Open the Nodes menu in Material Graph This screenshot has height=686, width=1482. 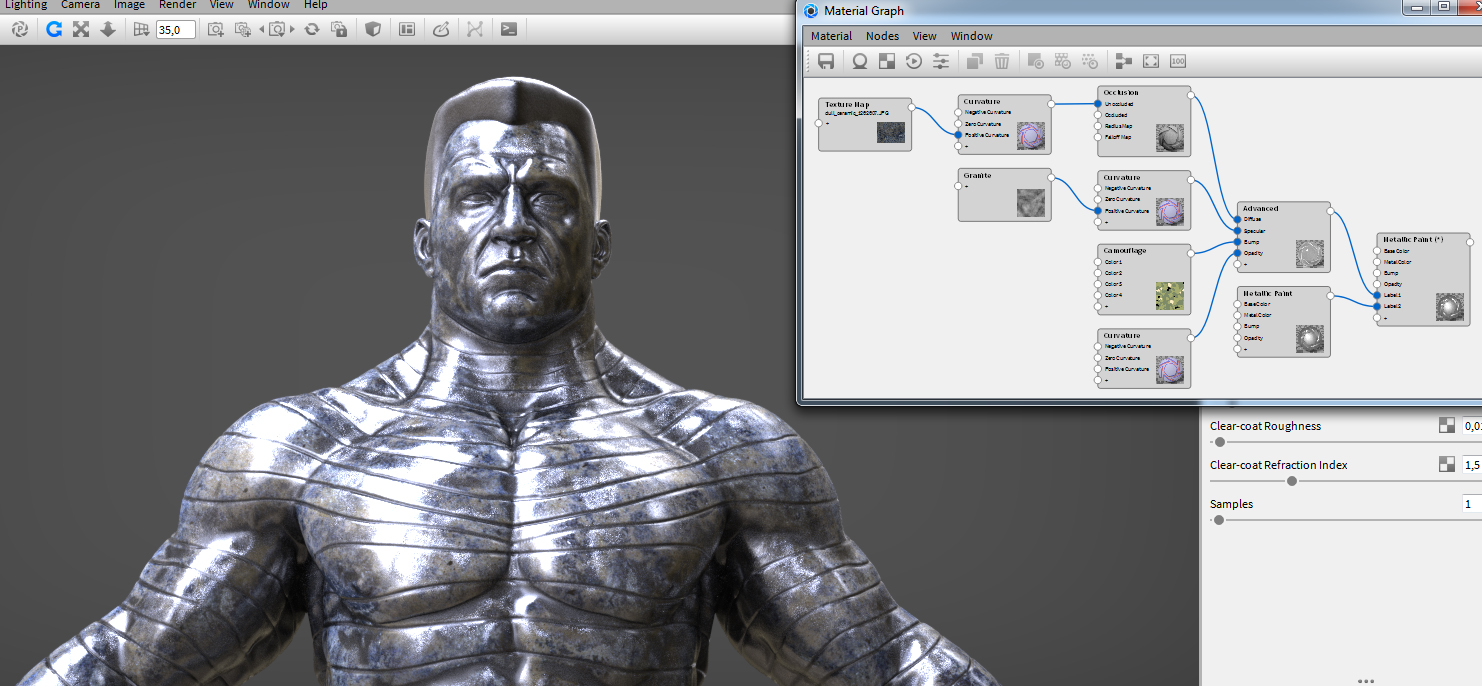click(x=882, y=36)
